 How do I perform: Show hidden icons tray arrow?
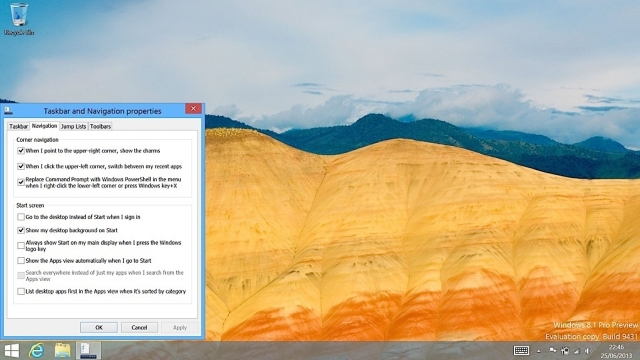(x=539, y=351)
